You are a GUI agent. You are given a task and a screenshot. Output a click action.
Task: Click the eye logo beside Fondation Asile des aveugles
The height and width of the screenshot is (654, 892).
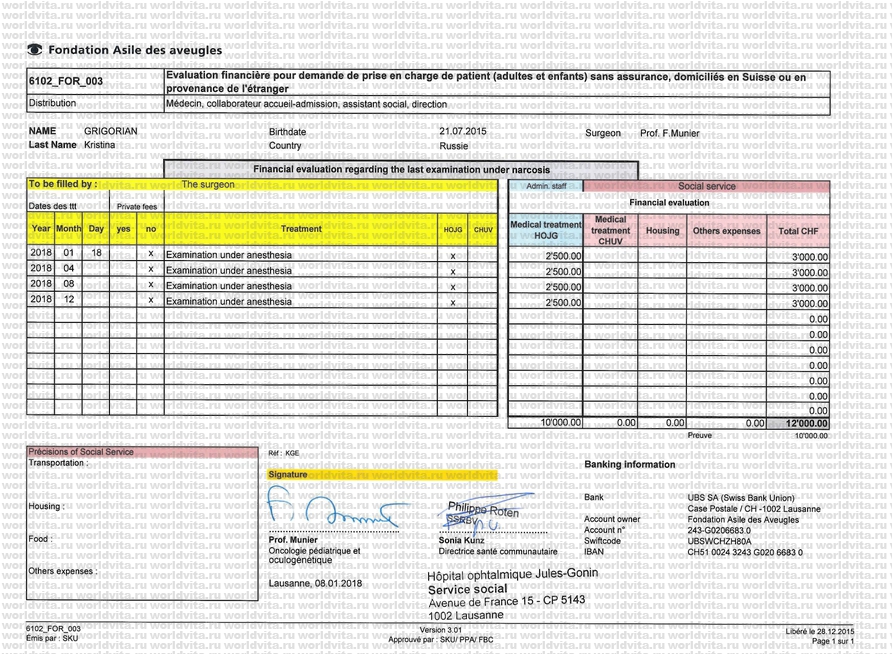click(x=35, y=50)
